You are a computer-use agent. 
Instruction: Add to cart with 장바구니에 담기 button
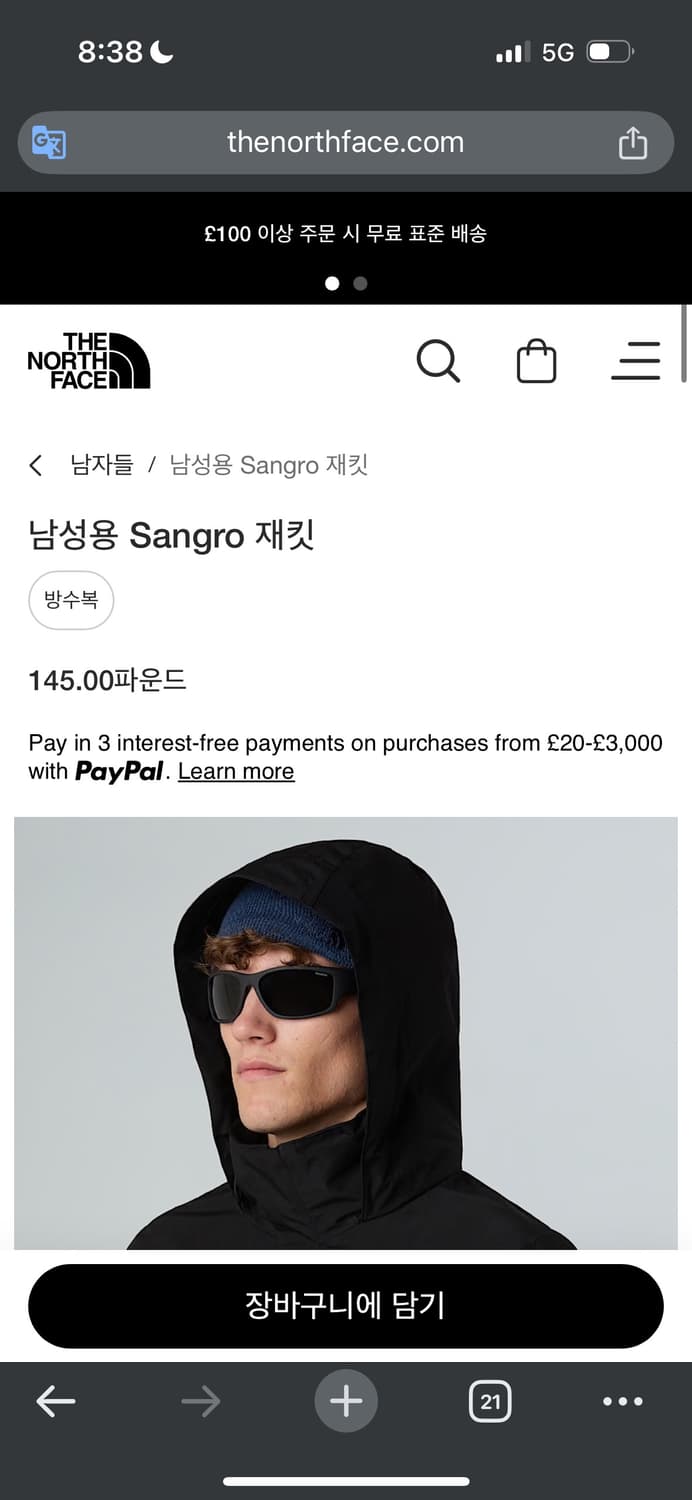(346, 1305)
